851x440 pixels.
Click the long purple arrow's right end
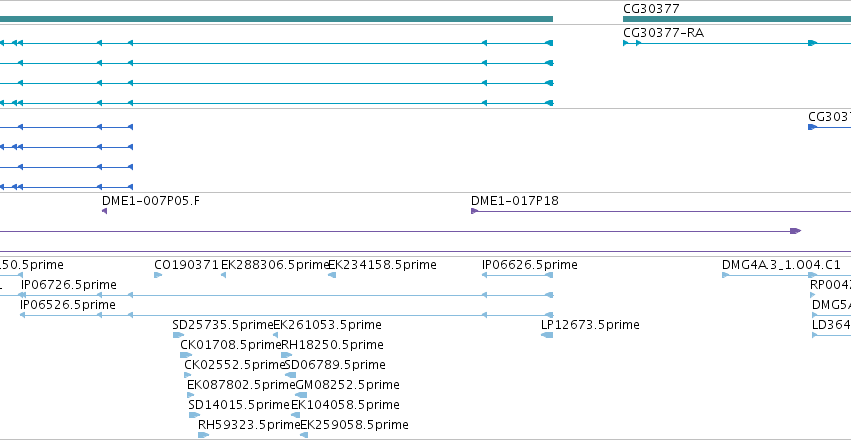(795, 231)
